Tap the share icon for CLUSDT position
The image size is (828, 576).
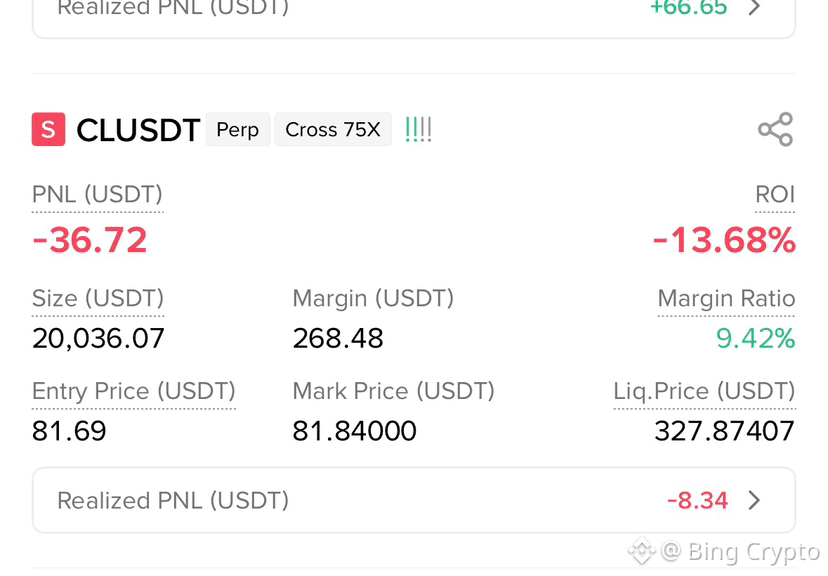tap(775, 129)
